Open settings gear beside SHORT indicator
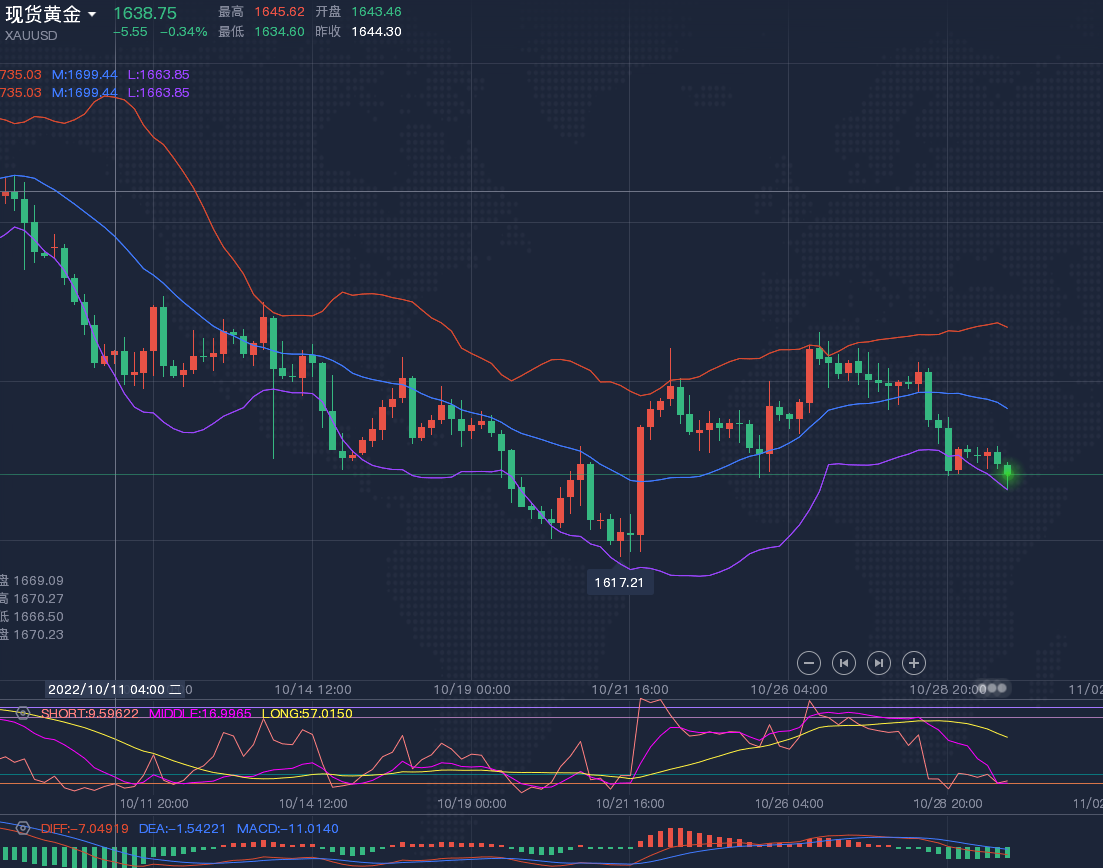The width and height of the screenshot is (1103, 868). pos(22,713)
